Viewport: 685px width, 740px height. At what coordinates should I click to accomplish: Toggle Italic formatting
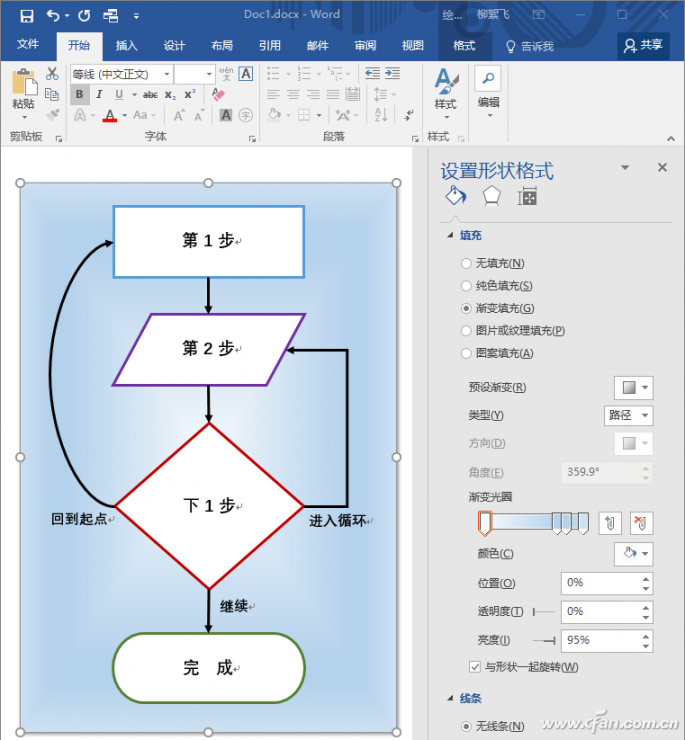(x=99, y=94)
